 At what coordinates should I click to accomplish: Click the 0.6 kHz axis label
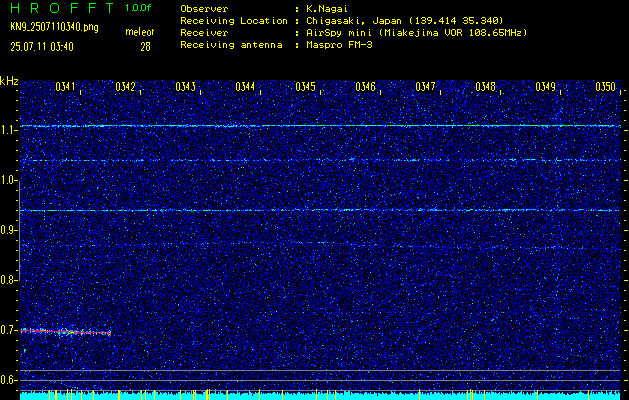tap(8, 380)
